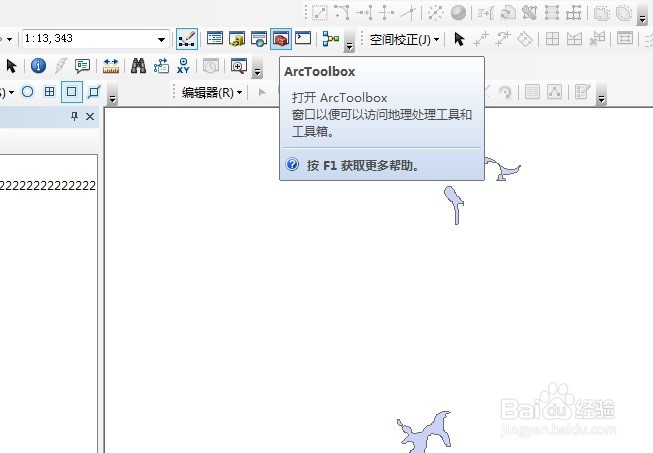
Task: Select the circle drawing tool
Action: (x=27, y=92)
